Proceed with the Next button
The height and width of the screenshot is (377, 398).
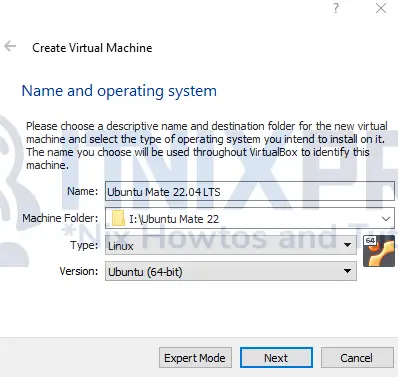point(276,358)
